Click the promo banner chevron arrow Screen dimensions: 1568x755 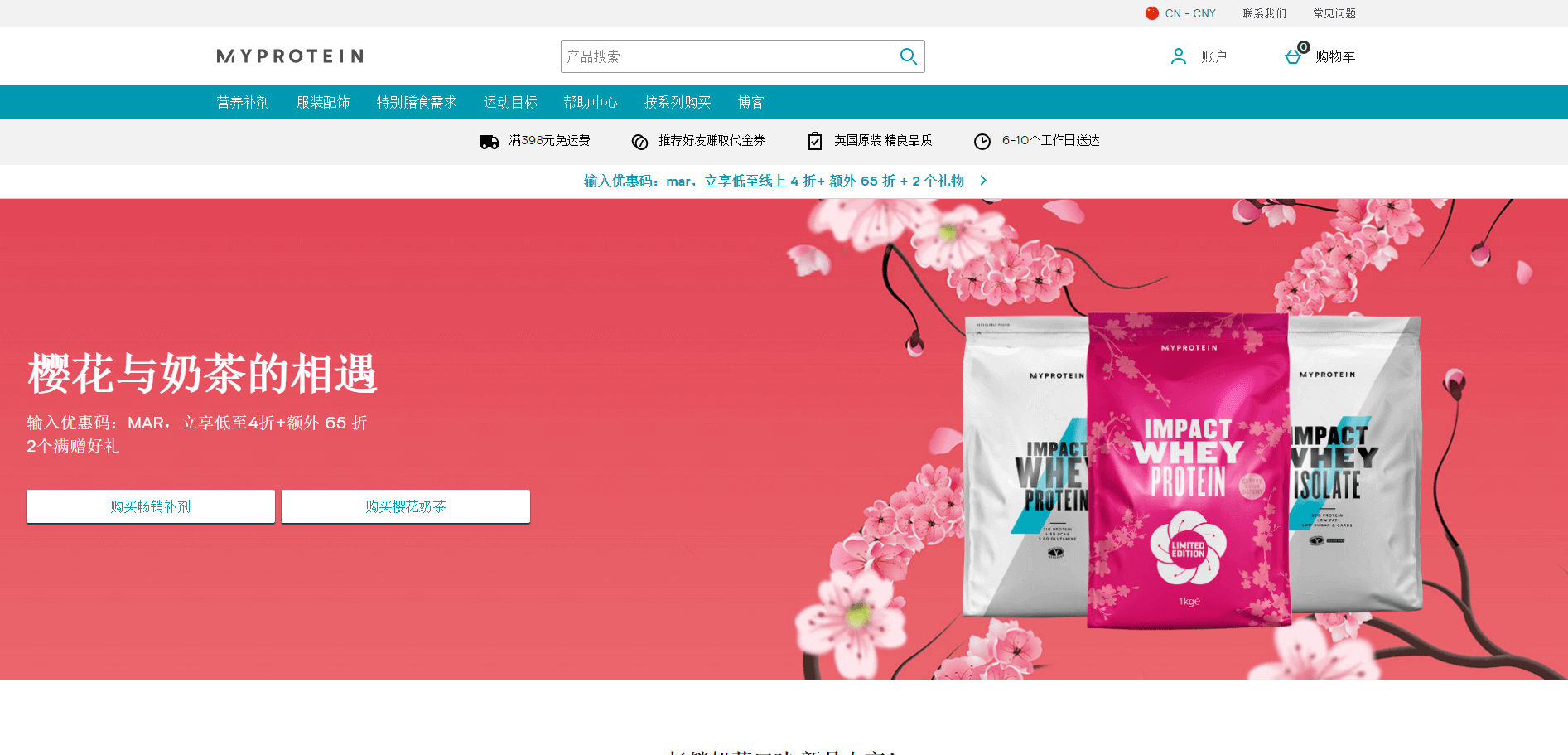point(983,181)
